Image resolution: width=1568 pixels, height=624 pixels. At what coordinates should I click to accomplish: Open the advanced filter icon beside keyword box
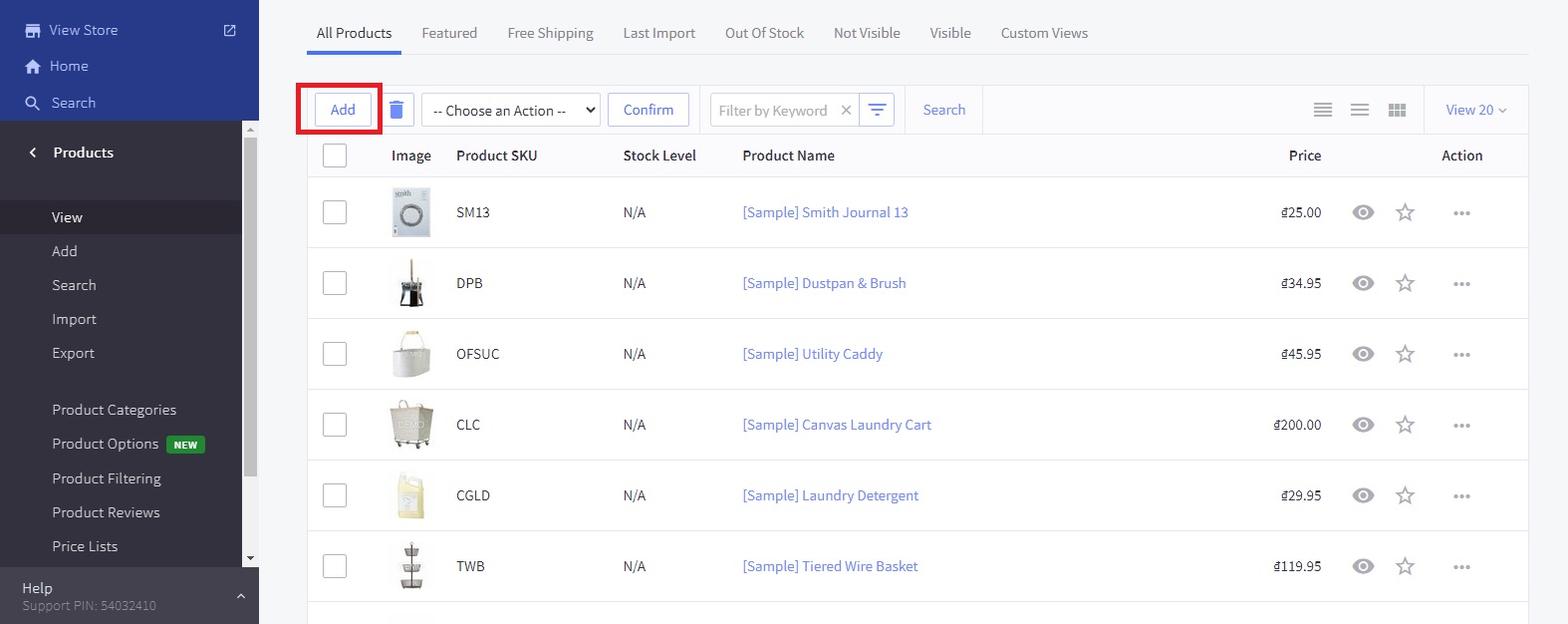click(877, 110)
